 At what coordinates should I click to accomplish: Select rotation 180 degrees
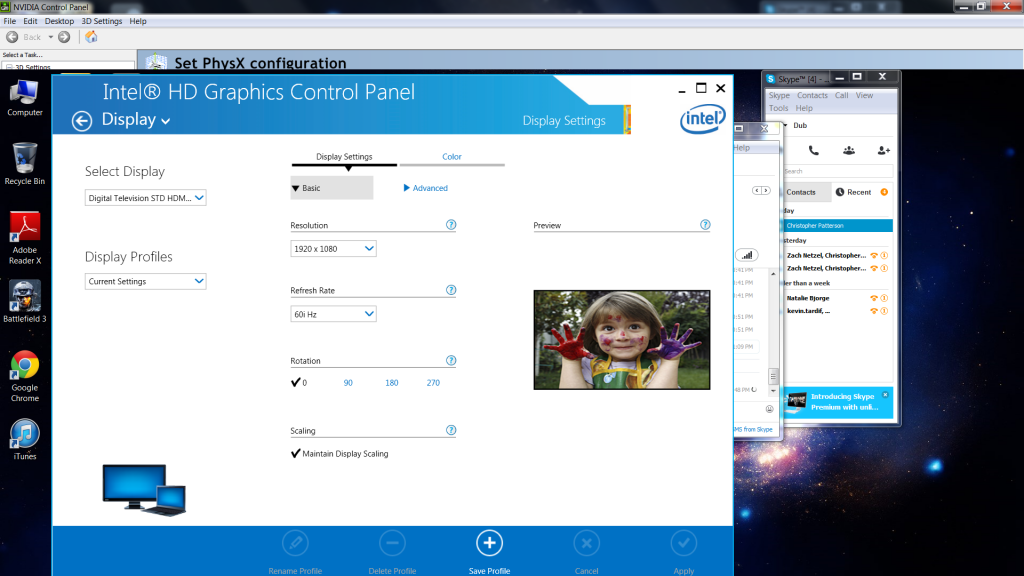(392, 383)
